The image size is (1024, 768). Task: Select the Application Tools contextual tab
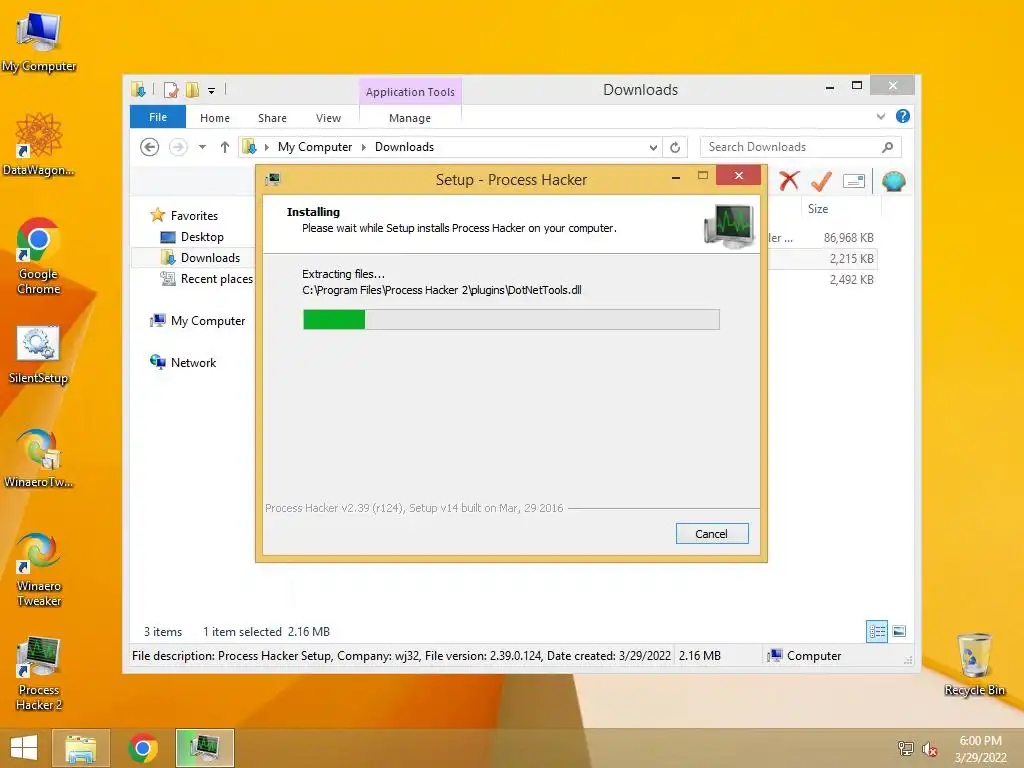410,91
